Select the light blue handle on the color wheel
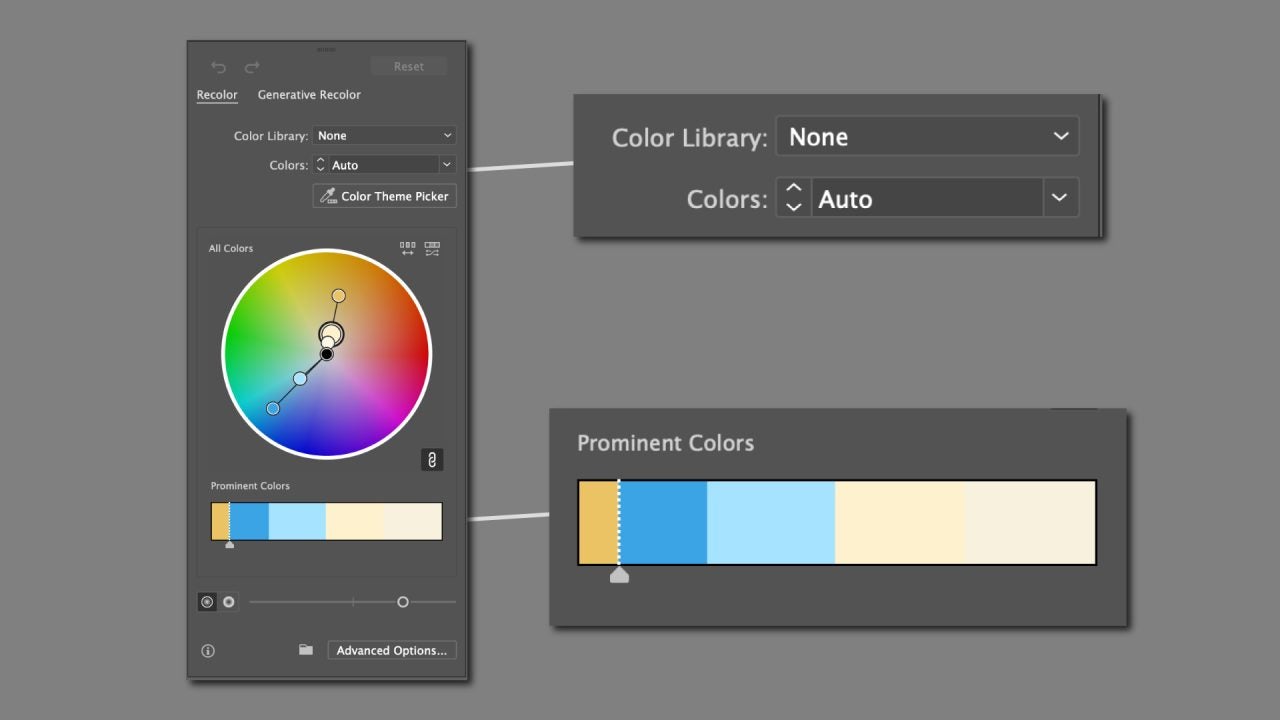 click(x=300, y=379)
